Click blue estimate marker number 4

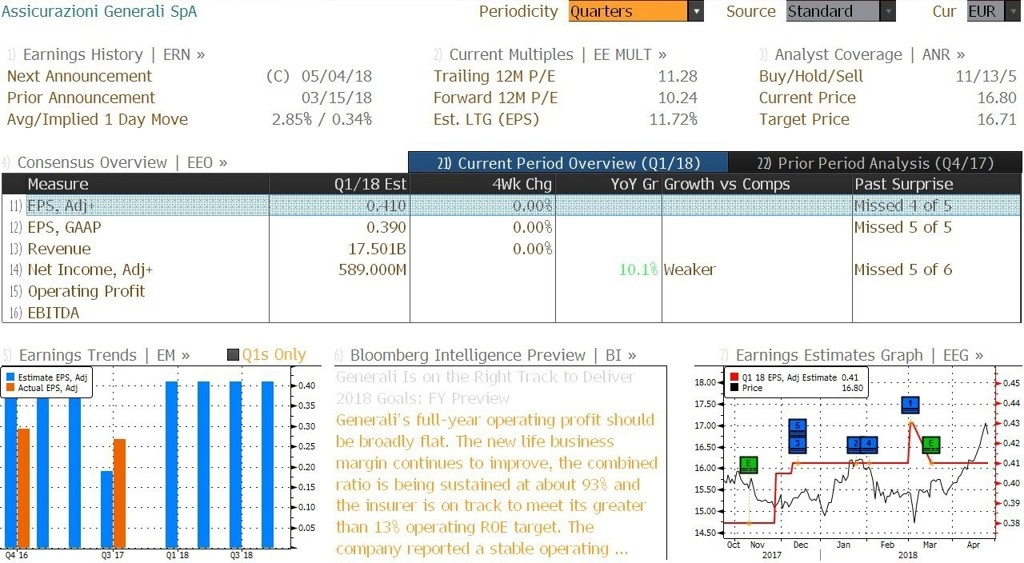(x=870, y=444)
